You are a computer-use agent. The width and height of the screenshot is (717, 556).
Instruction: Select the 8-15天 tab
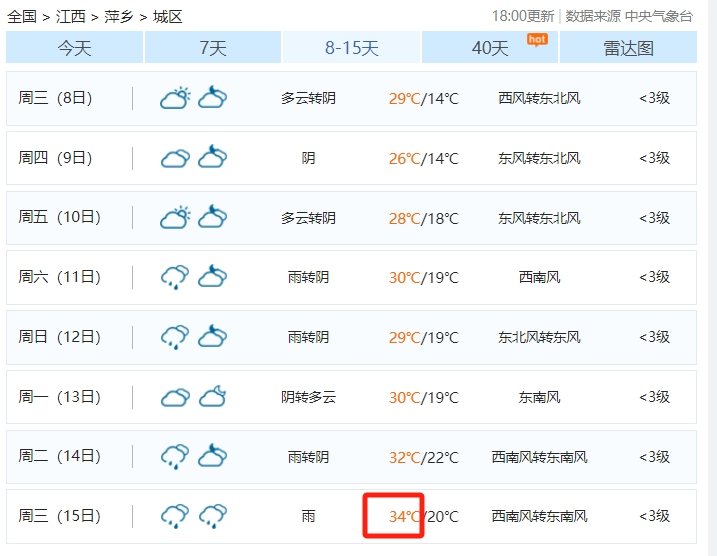tap(352, 48)
